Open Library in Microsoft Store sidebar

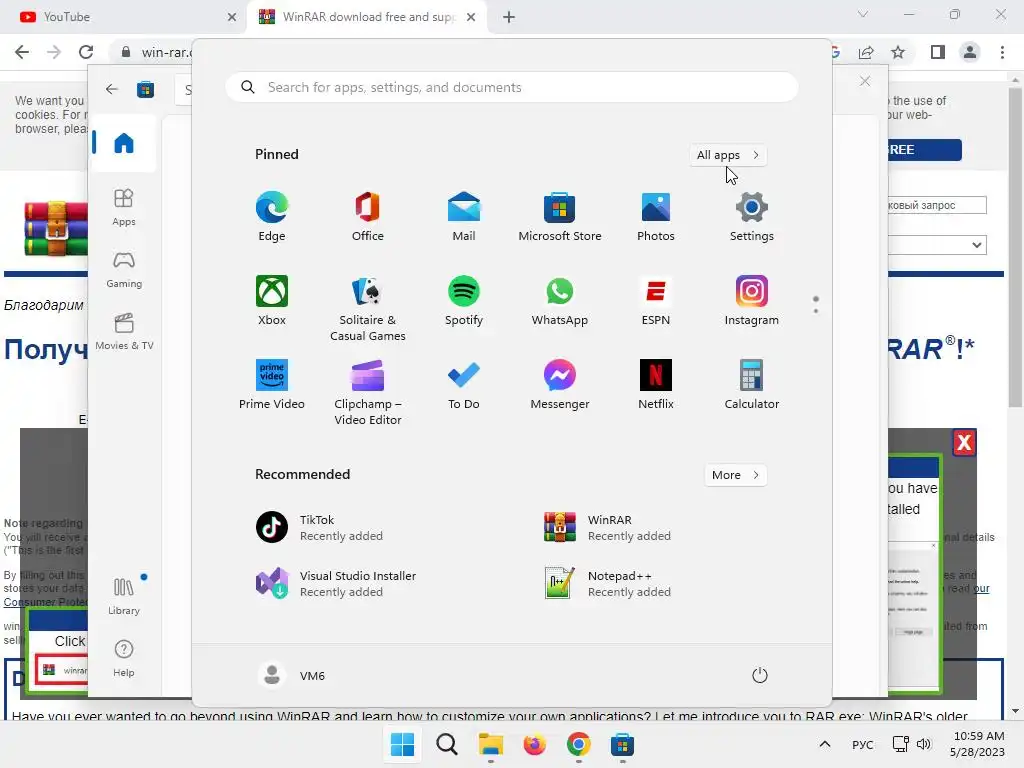point(123,596)
